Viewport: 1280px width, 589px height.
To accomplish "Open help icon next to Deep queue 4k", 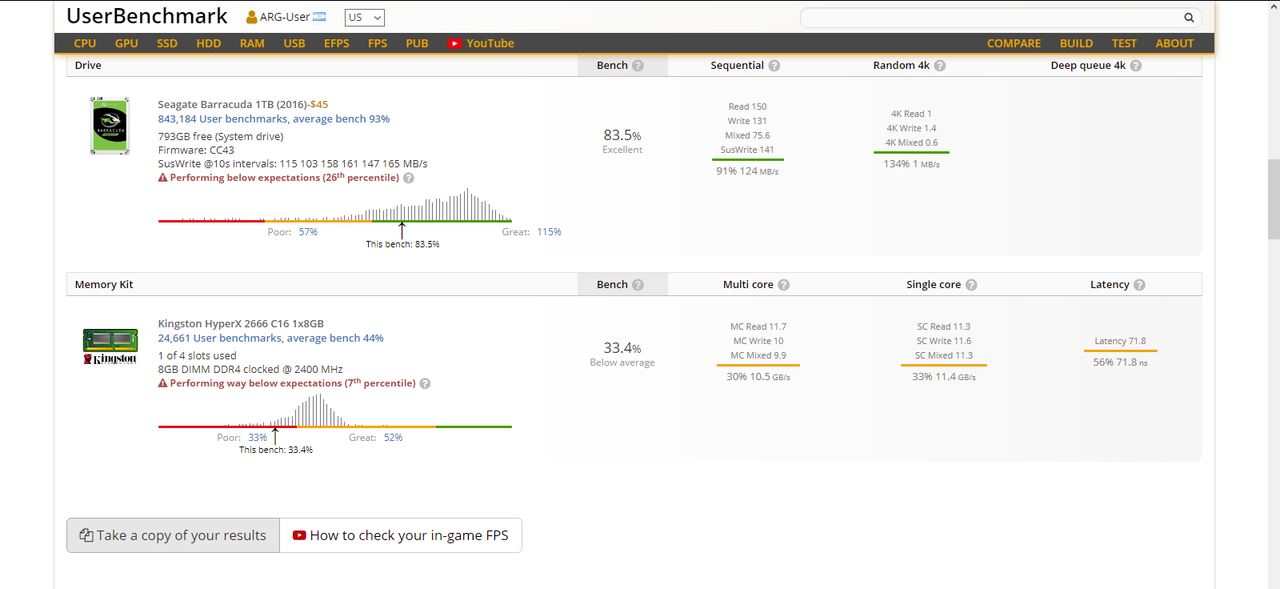I will coord(1136,66).
